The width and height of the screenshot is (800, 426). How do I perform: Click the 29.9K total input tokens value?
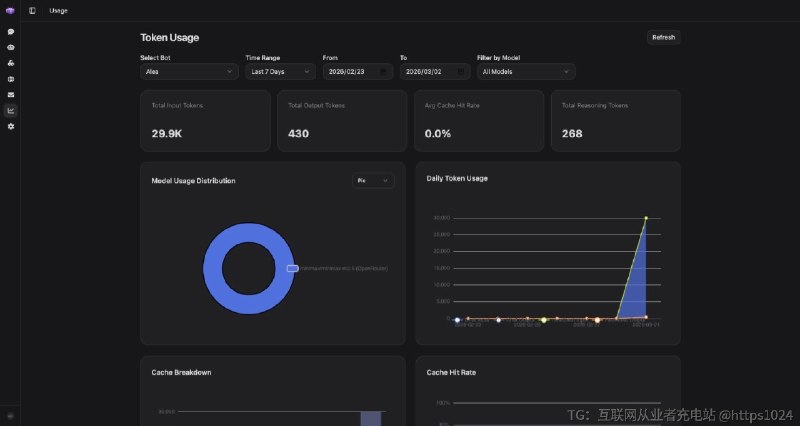[x=167, y=134]
